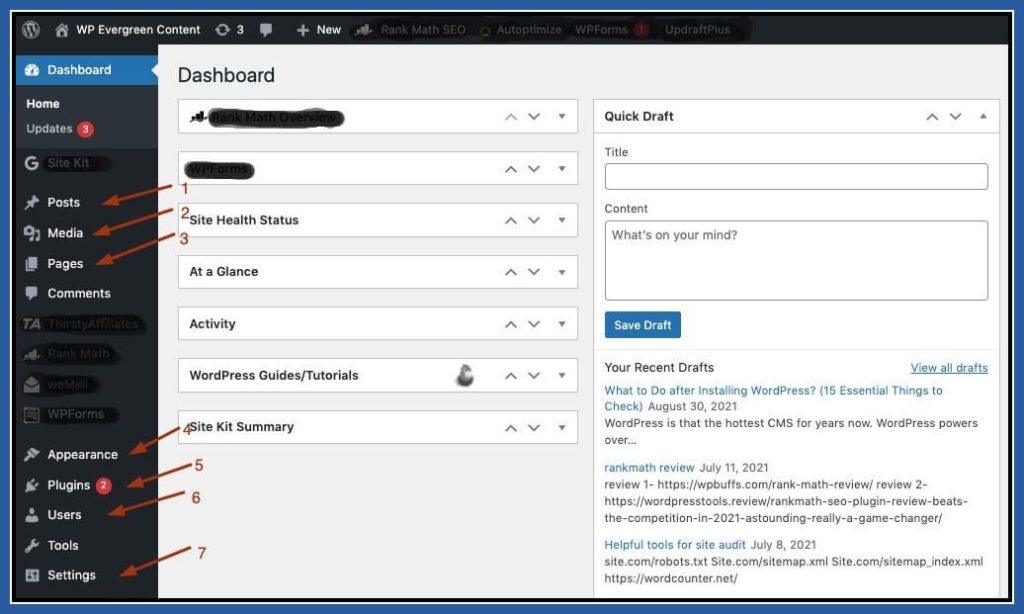Screen dimensions: 1024x614
Task: Open the Helpful tools for site audit draft
Action: 675,545
